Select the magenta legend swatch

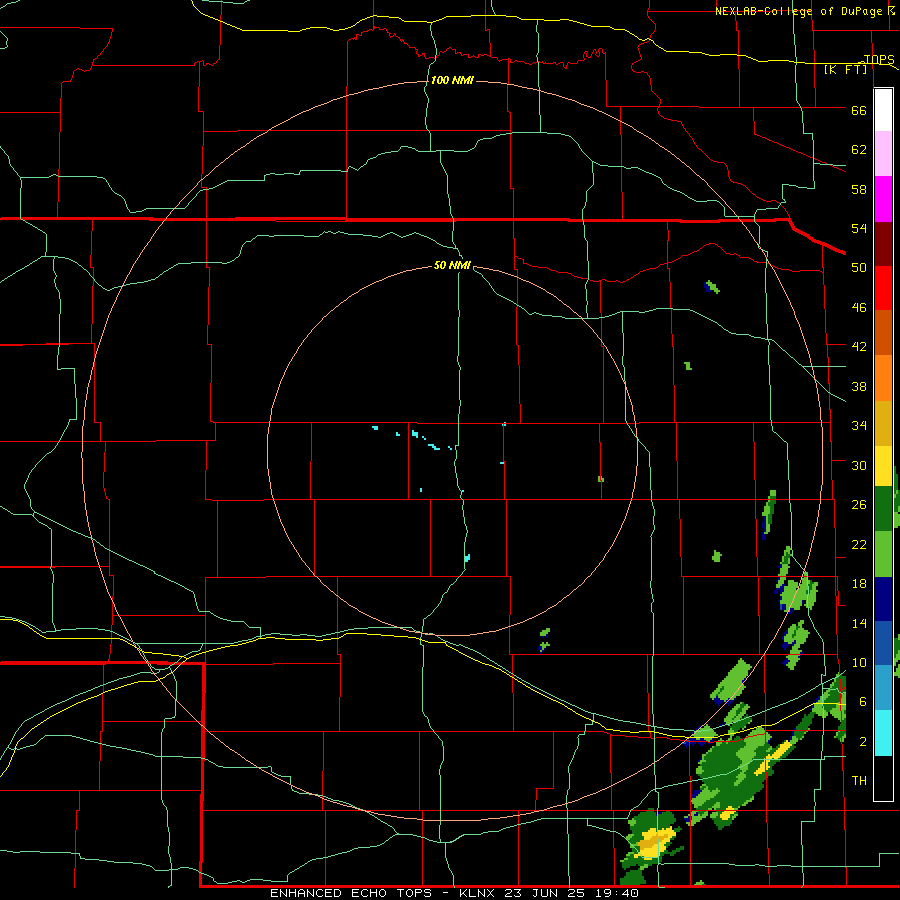tap(883, 199)
